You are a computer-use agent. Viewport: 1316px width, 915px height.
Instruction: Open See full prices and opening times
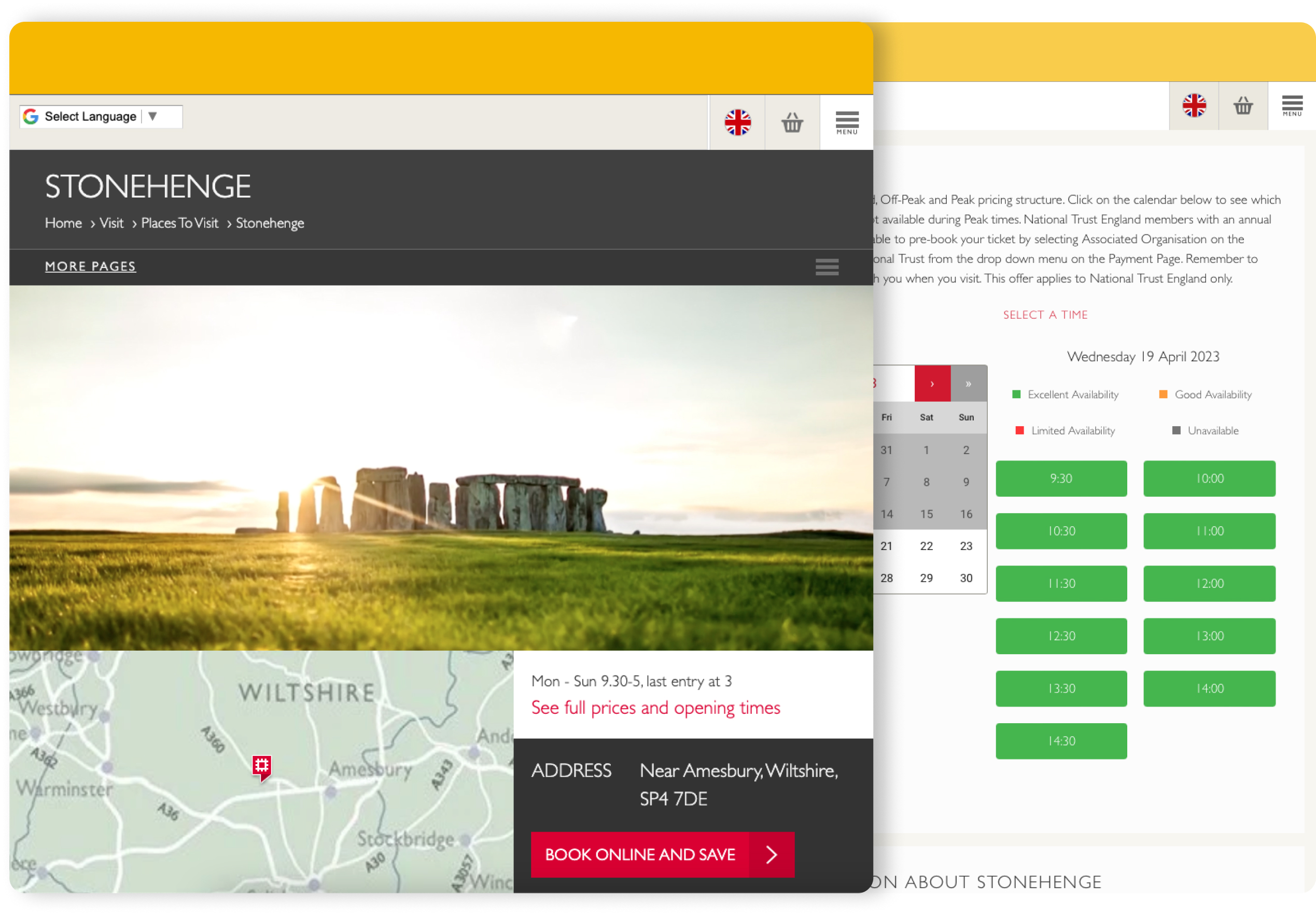pos(656,708)
